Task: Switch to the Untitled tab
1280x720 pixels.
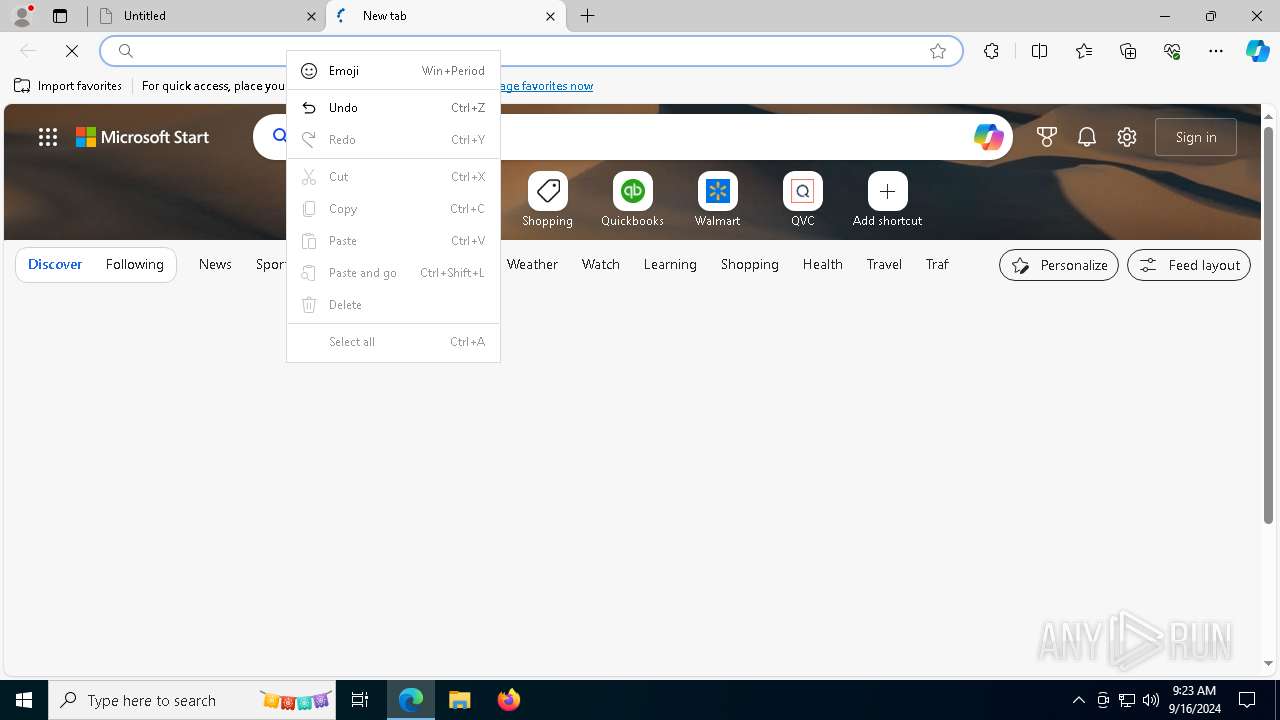Action: point(207,16)
